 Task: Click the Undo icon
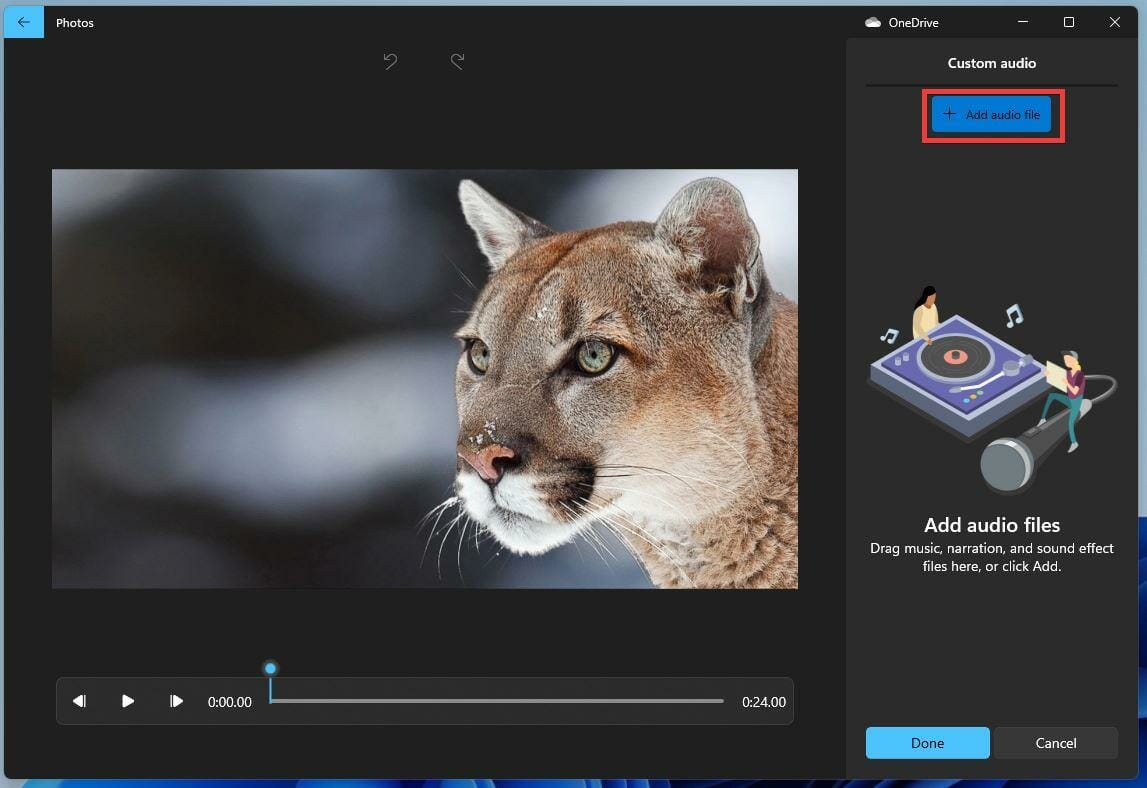pyautogui.click(x=390, y=61)
